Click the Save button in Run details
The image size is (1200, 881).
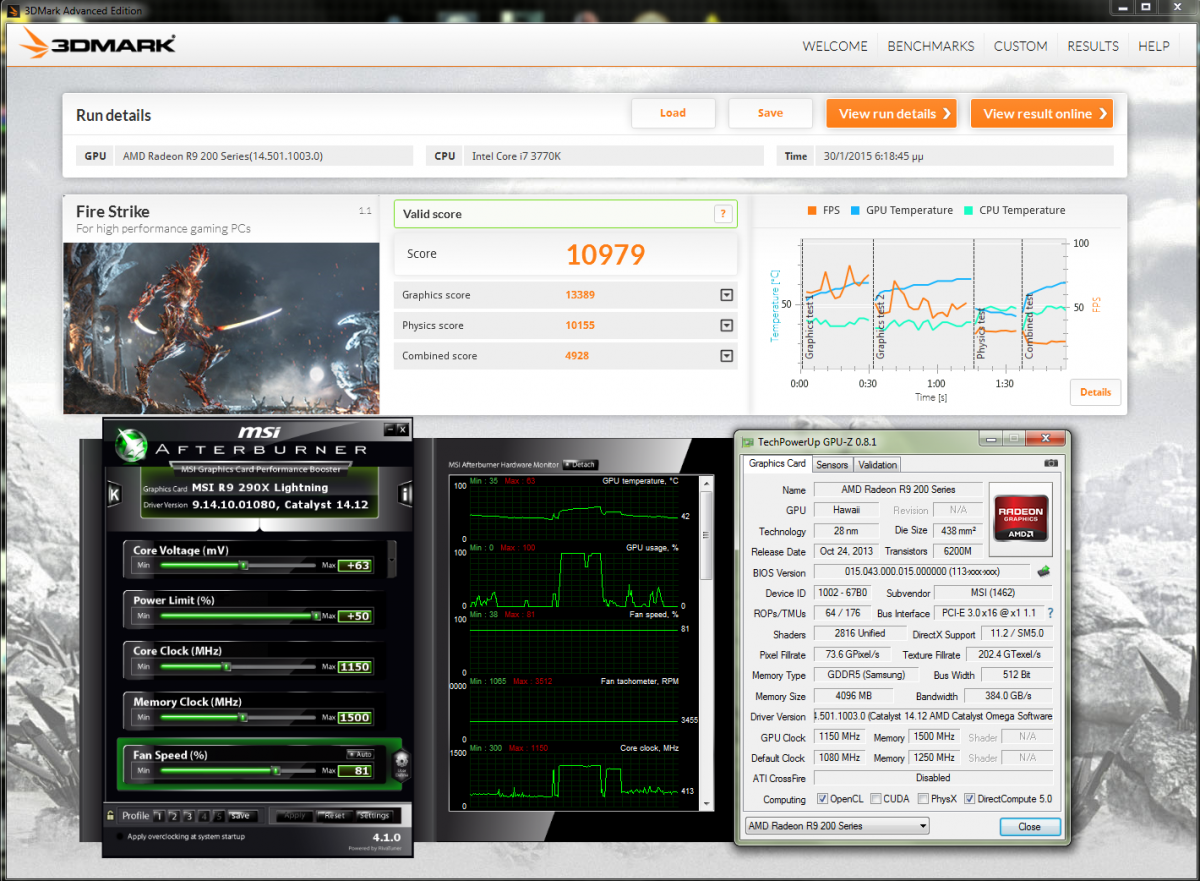[x=770, y=113]
